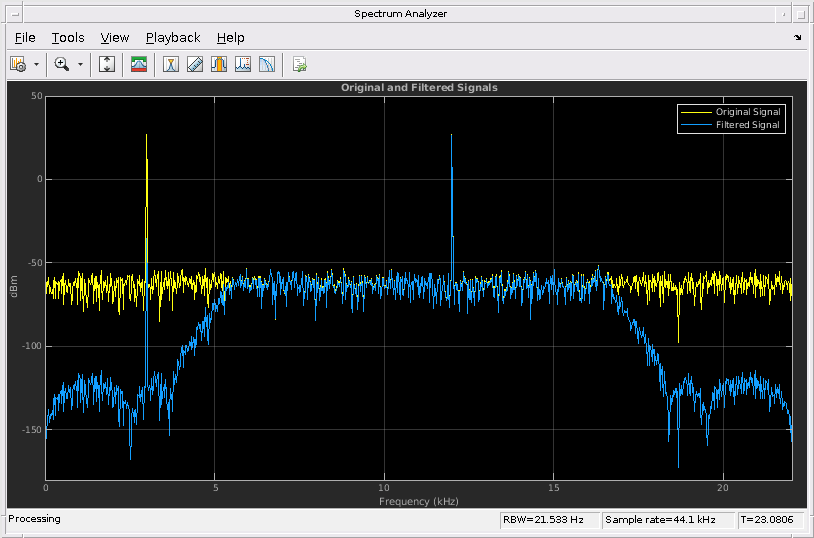Click the dock arrow beside menu bar
This screenshot has height=538, width=814.
797,38
